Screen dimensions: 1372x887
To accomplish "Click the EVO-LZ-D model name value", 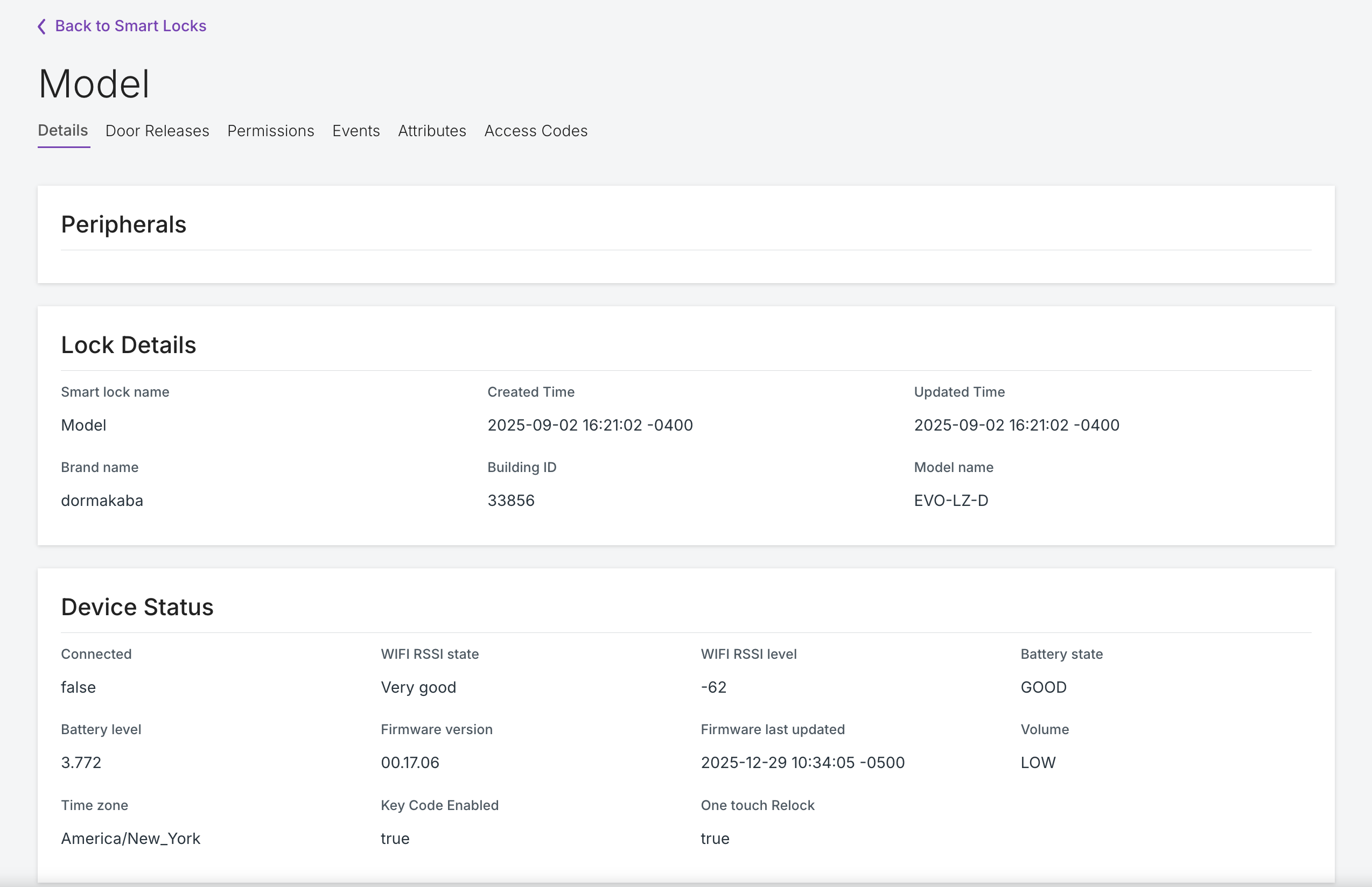I will [x=951, y=501].
